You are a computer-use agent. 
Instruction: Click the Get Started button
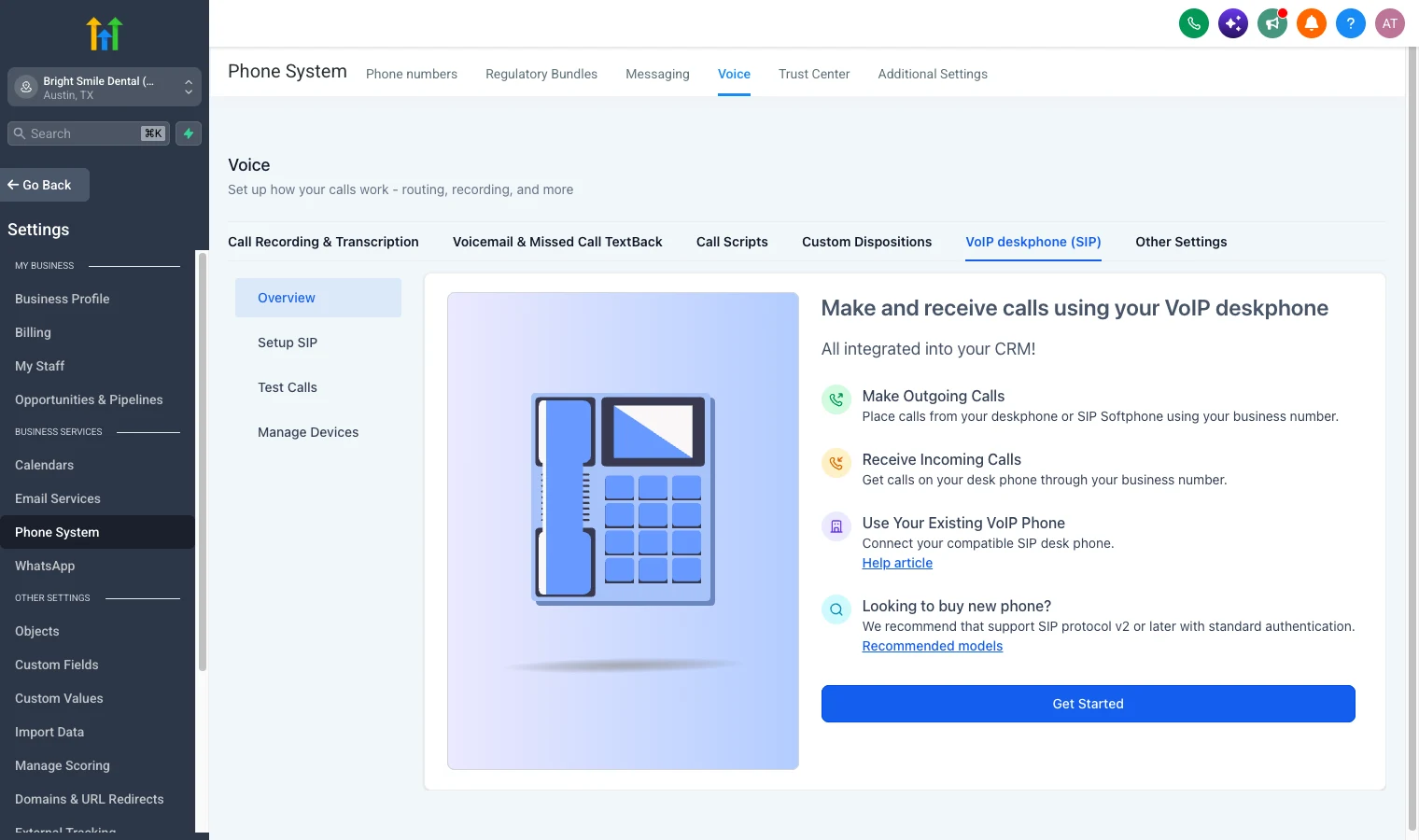[1088, 704]
